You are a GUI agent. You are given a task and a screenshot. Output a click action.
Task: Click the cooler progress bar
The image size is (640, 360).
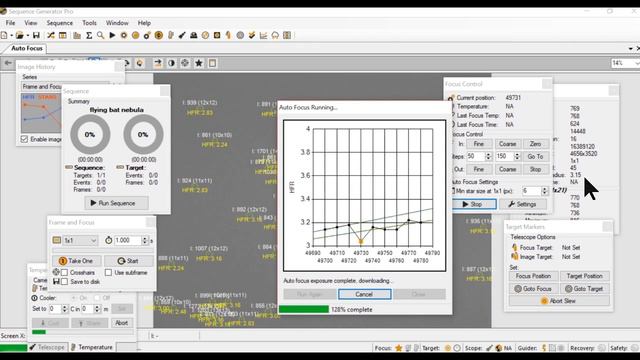tap(83, 332)
